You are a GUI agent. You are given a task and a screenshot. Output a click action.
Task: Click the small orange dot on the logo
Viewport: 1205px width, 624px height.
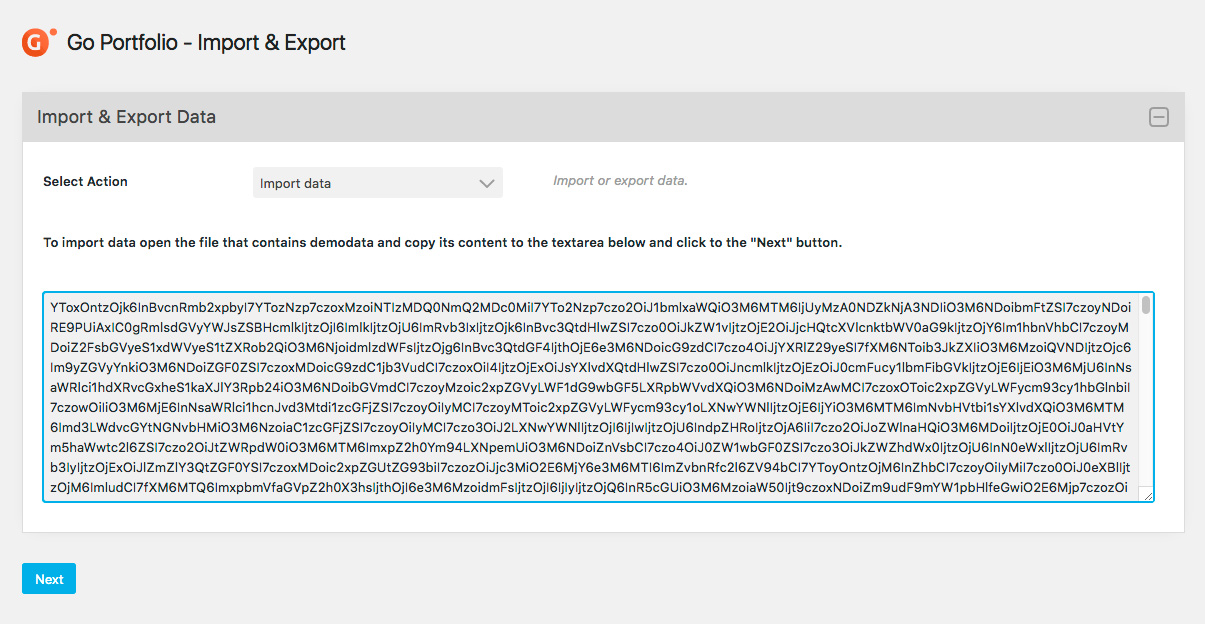pos(53,32)
